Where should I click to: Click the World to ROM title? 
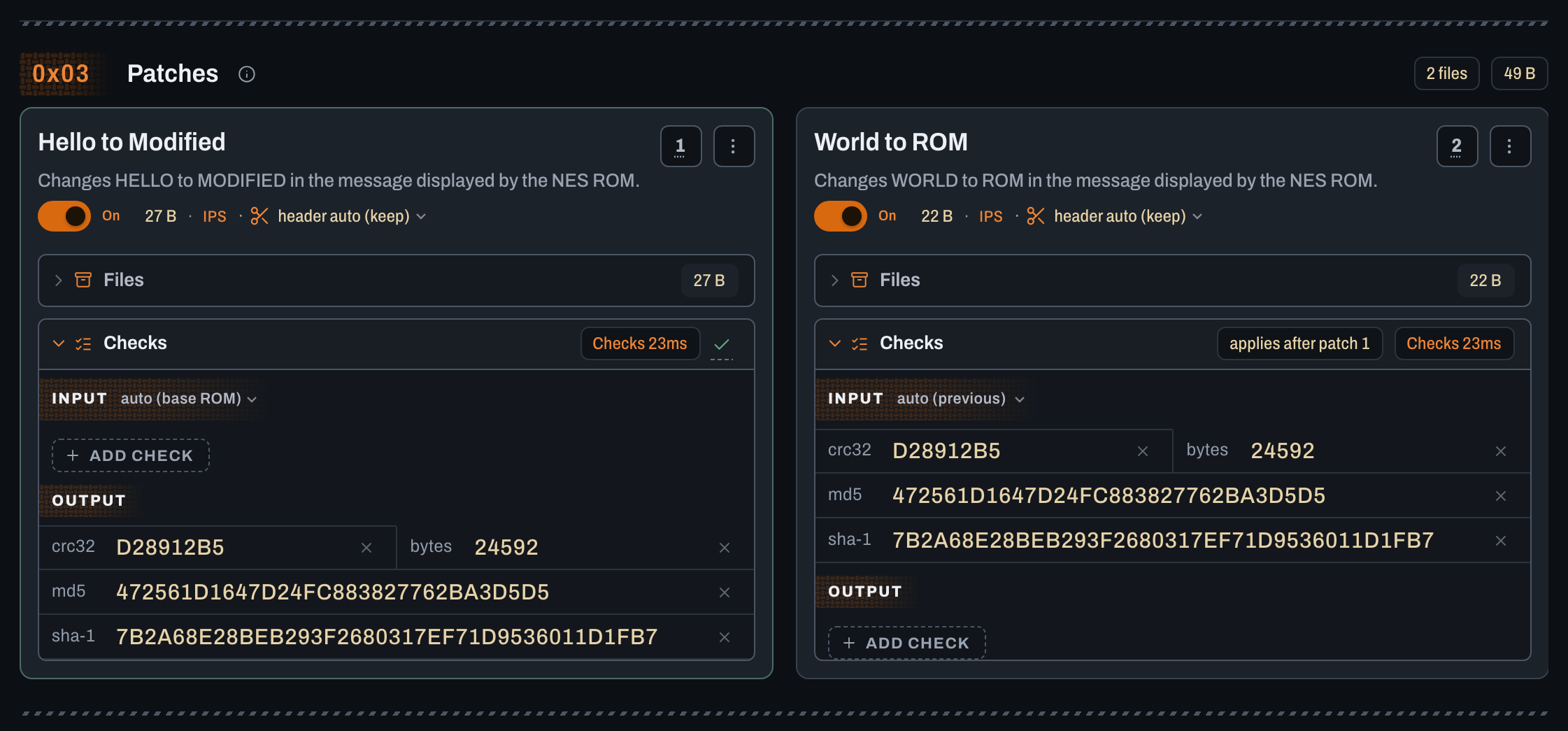pos(891,142)
